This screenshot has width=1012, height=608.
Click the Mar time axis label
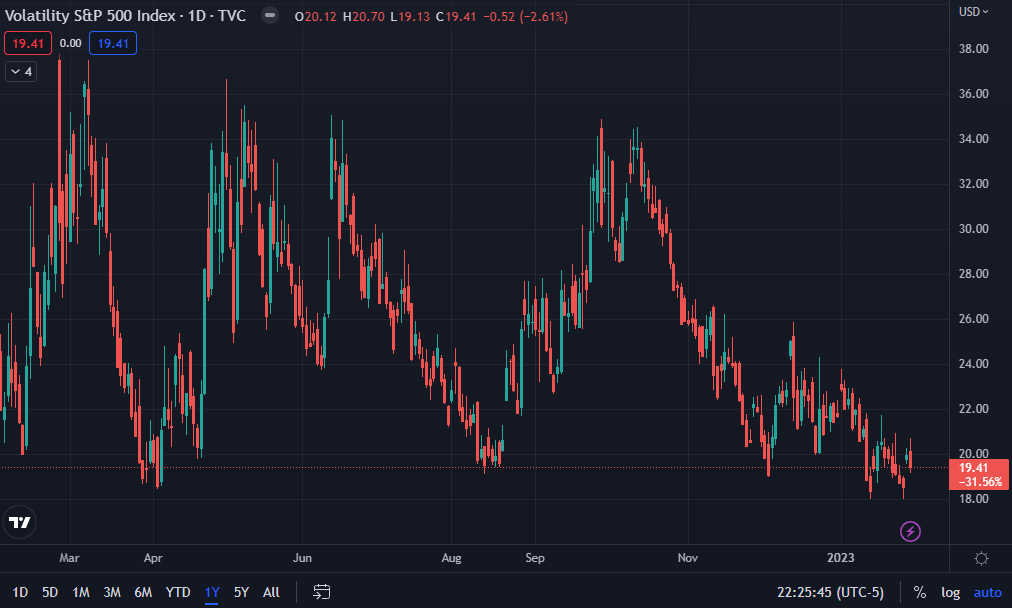click(69, 558)
